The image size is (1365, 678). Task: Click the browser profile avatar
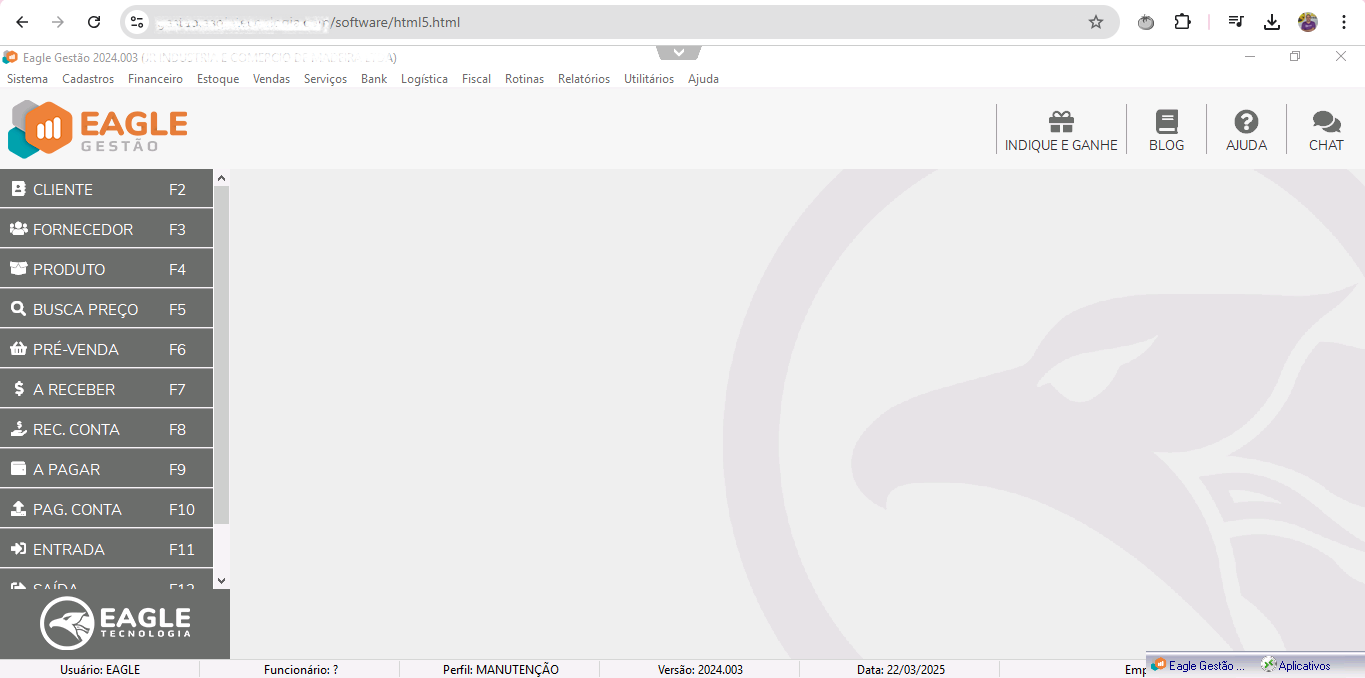point(1308,22)
